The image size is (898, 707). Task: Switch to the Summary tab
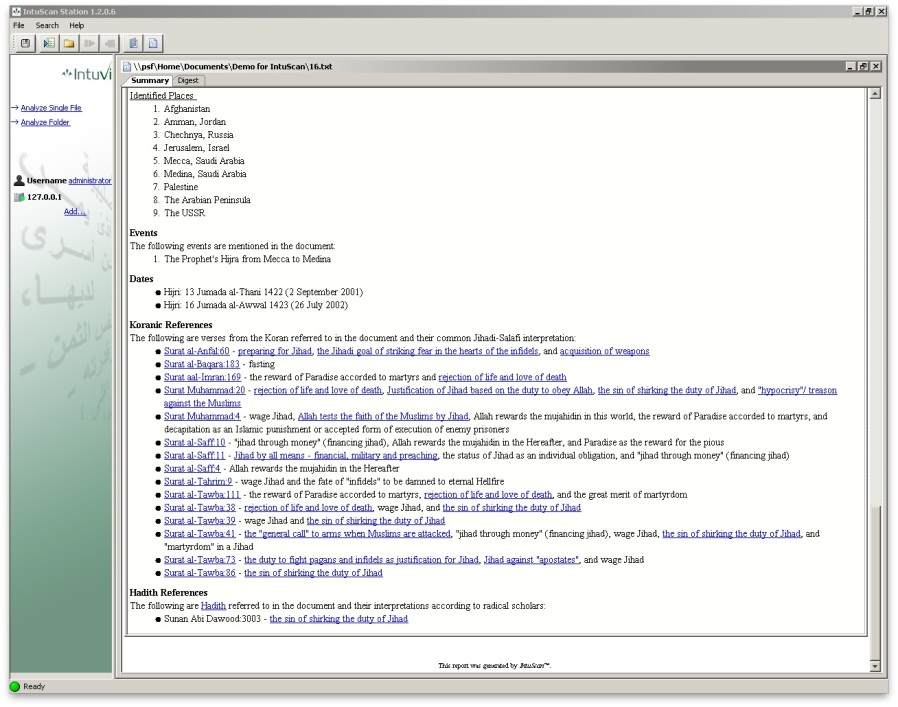tap(149, 81)
